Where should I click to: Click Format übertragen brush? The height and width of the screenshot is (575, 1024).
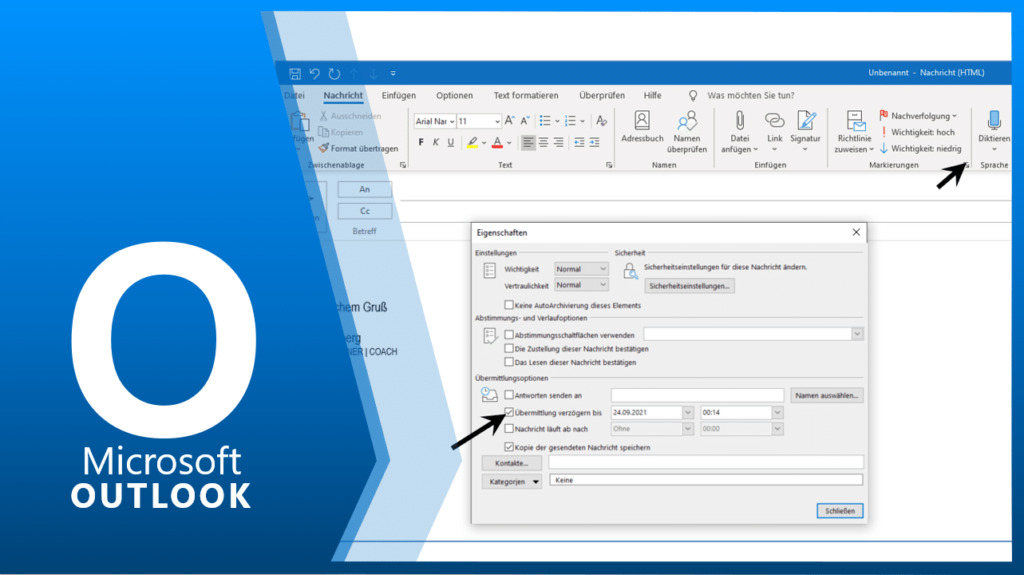[358, 148]
